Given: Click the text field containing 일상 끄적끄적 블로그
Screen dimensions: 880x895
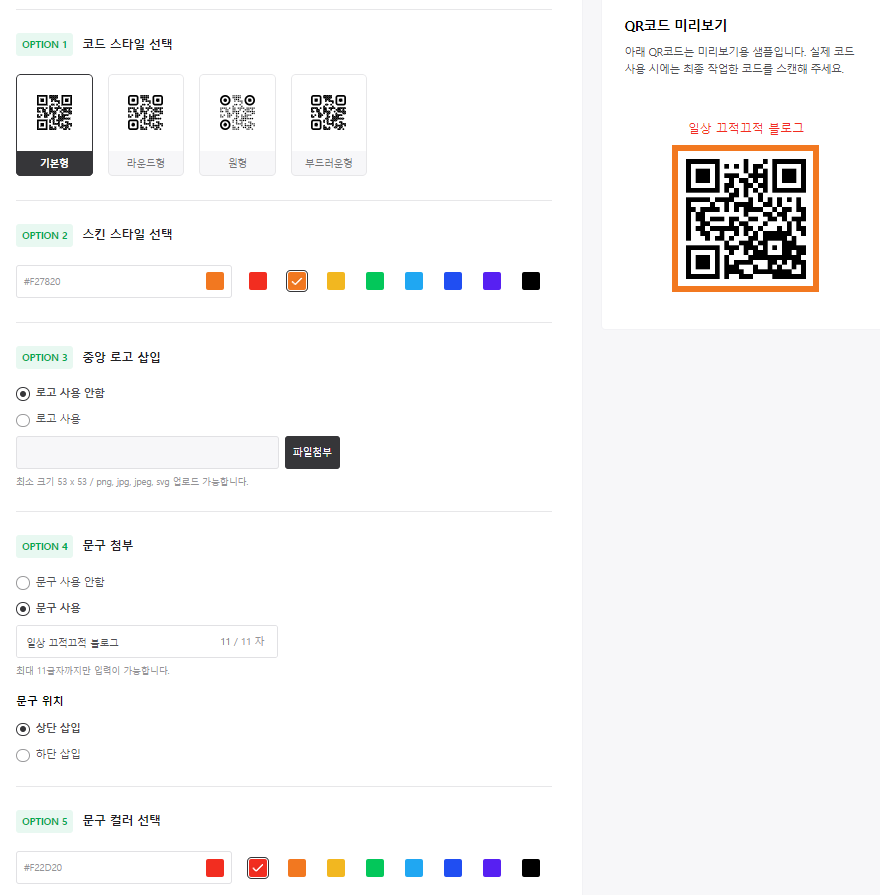Looking at the screenshot, I should [x=147, y=642].
